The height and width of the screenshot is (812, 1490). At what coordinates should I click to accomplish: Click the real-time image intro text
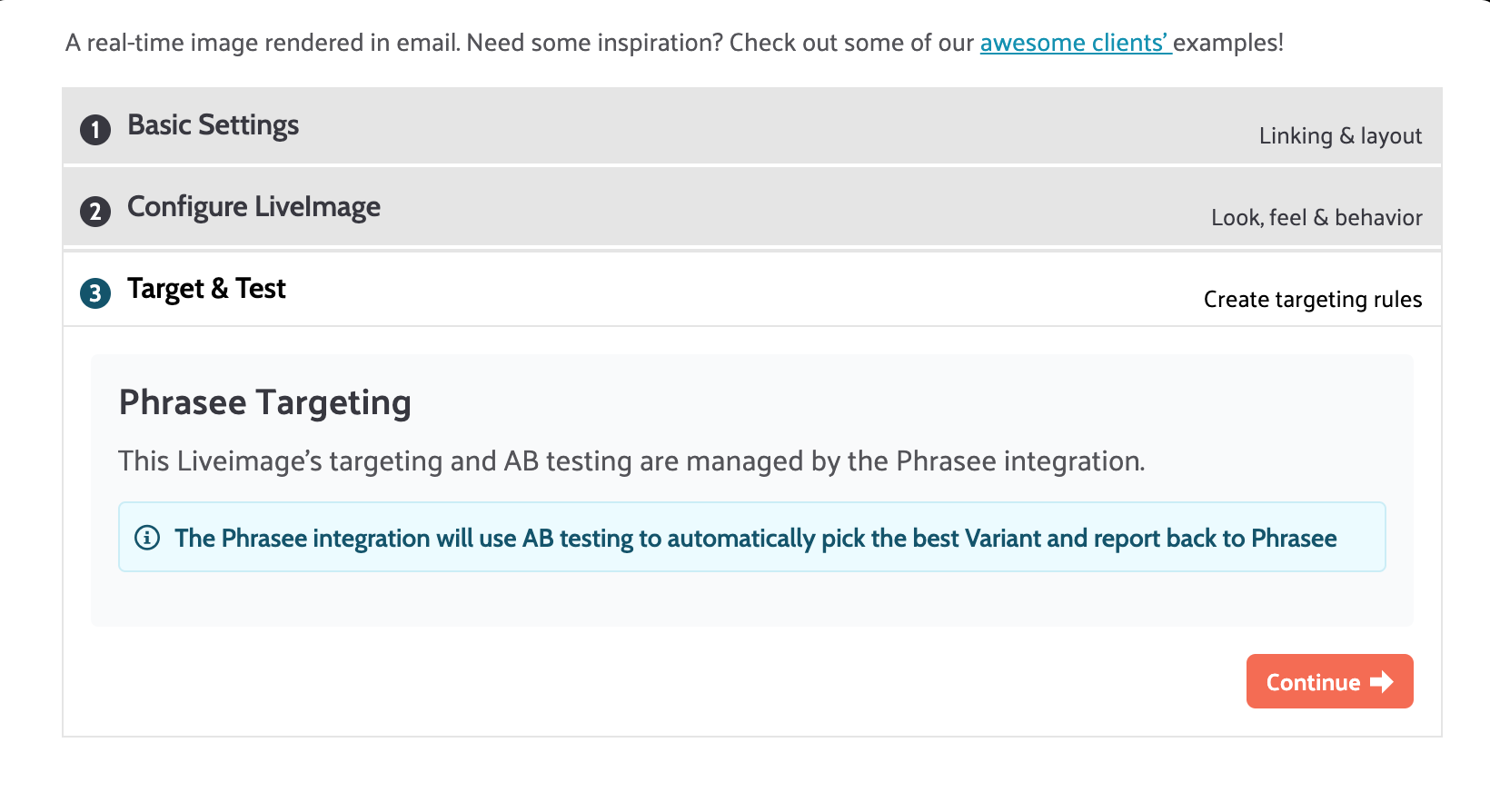518,43
